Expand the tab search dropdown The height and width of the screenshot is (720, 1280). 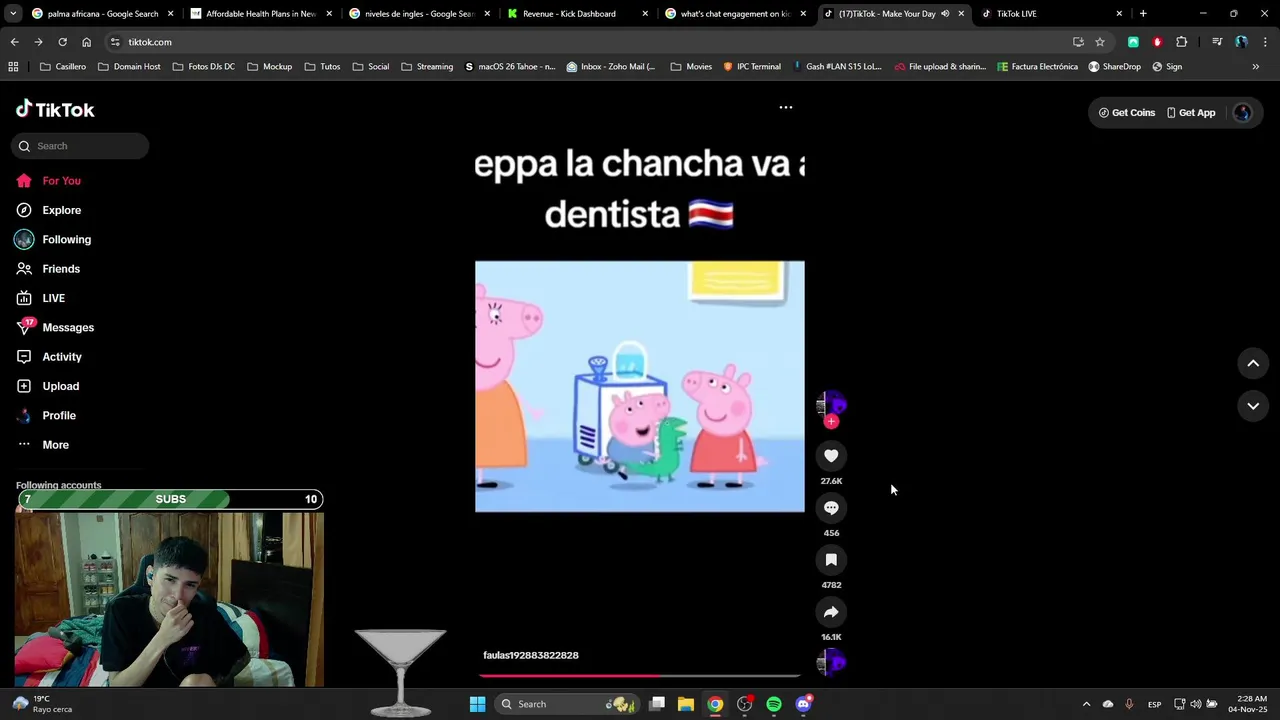coord(13,14)
